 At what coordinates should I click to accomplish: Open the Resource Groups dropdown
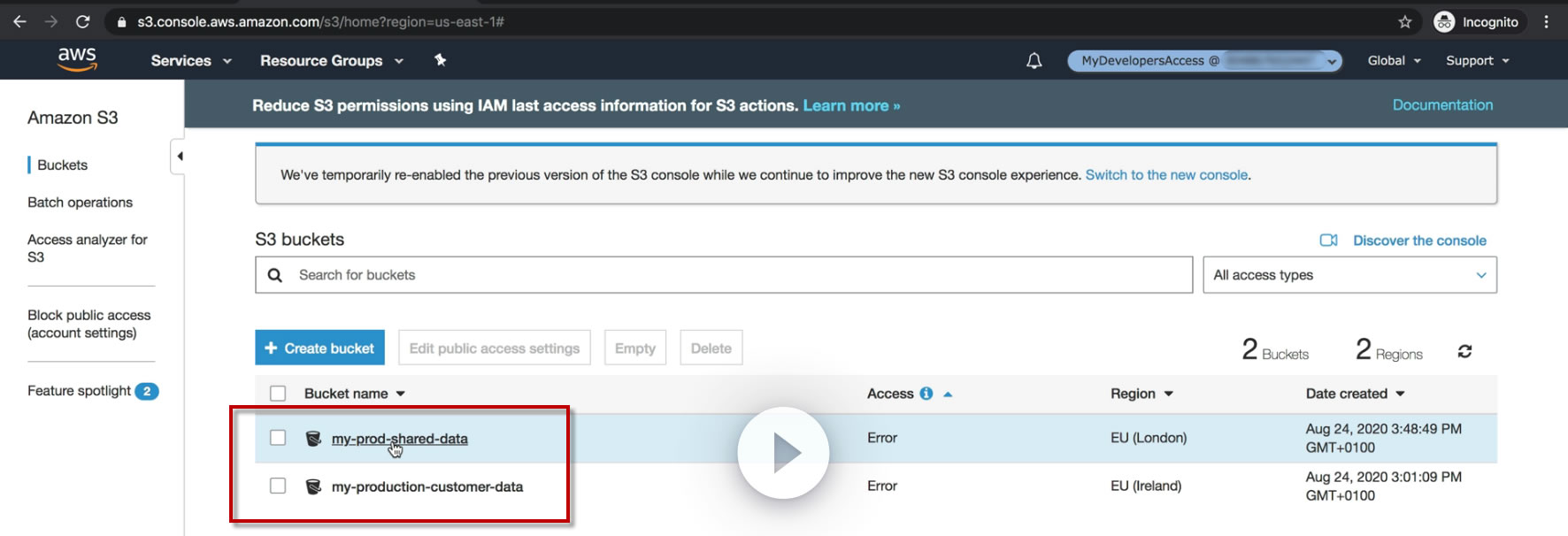331,61
